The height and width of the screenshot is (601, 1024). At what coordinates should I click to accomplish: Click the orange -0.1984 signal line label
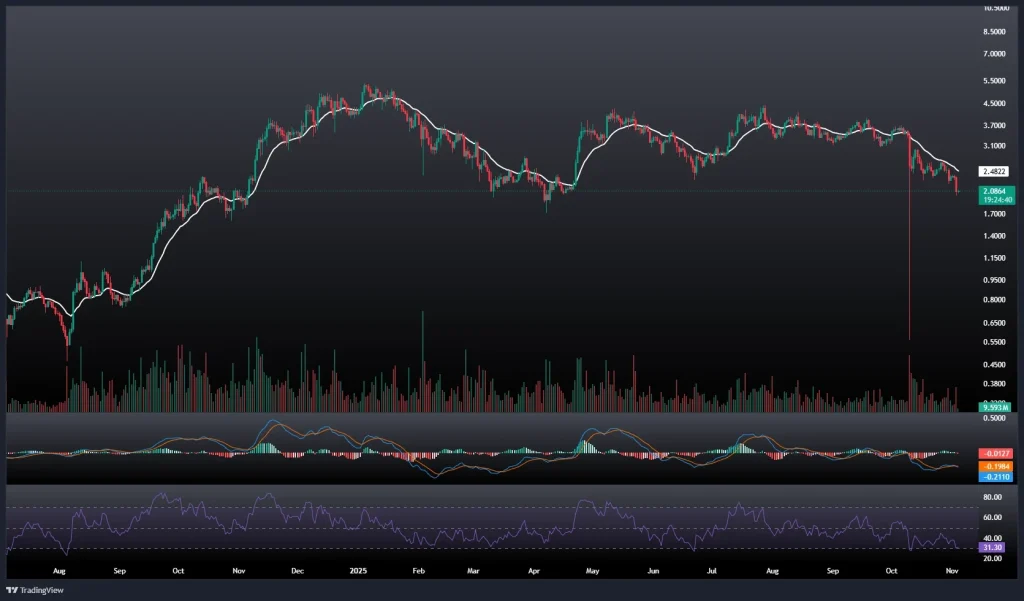996,466
